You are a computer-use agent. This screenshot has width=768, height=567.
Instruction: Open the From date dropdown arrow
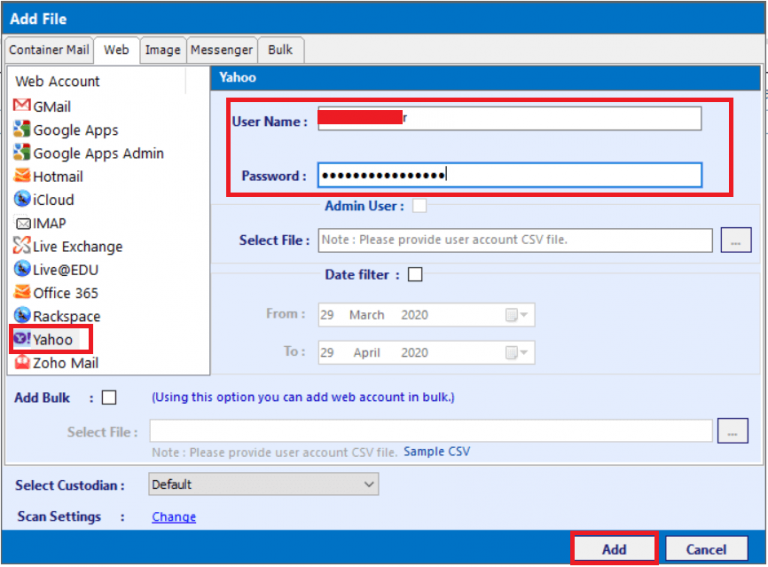[524, 314]
